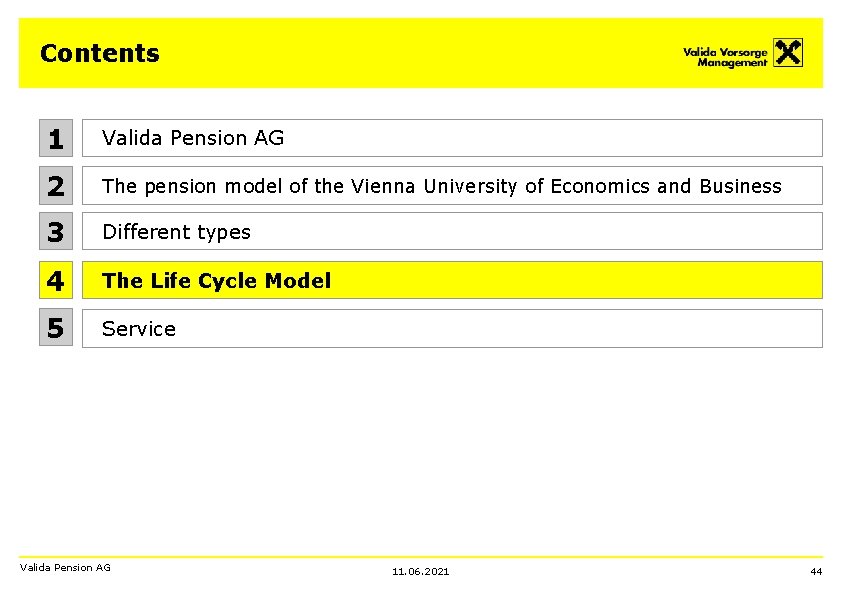842x595 pixels.
Task: Open the Service section entry
Action: [139, 329]
